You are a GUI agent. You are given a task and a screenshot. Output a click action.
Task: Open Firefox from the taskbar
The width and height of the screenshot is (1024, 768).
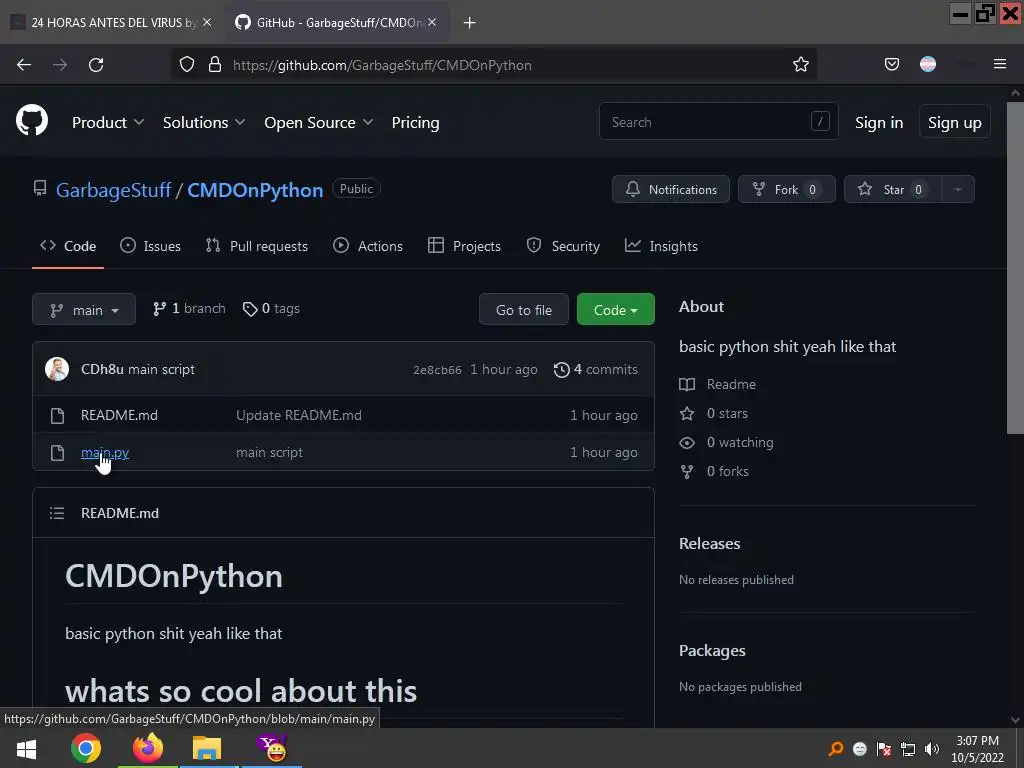tap(148, 748)
